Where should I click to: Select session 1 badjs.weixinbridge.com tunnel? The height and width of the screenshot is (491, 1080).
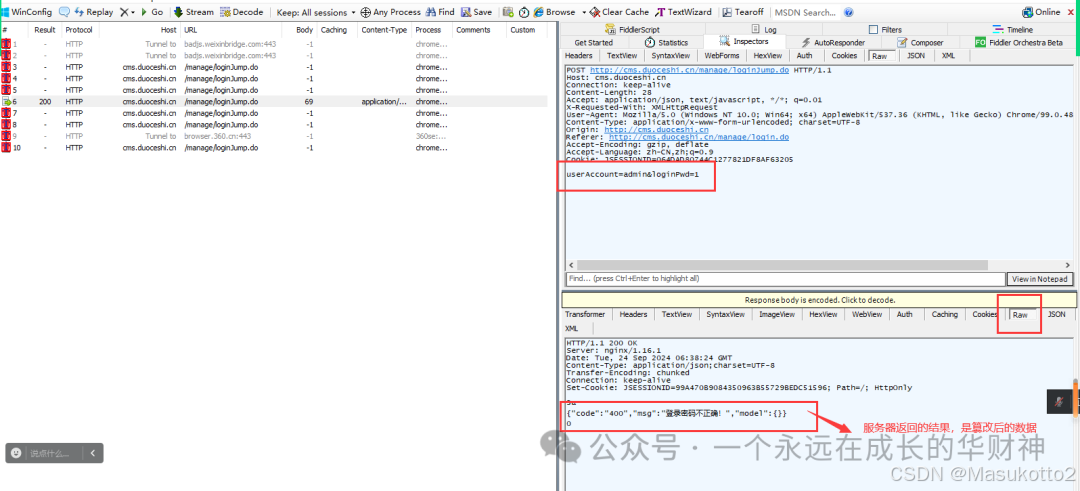pos(274,44)
